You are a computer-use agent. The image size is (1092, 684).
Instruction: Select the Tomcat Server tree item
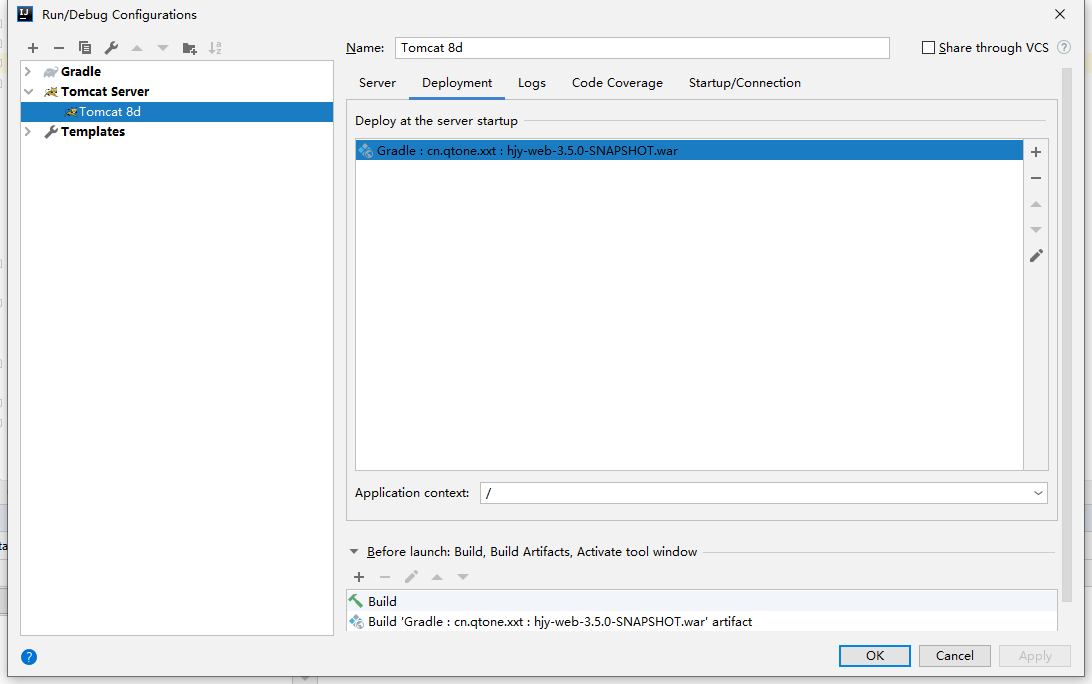104,91
